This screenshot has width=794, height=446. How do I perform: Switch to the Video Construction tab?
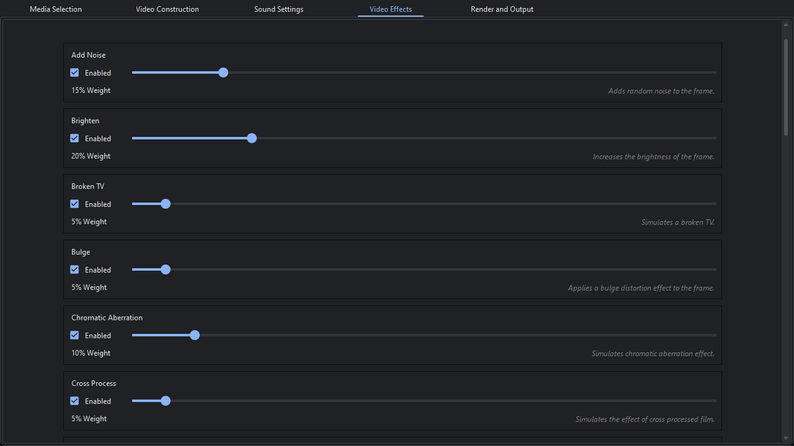point(167,9)
